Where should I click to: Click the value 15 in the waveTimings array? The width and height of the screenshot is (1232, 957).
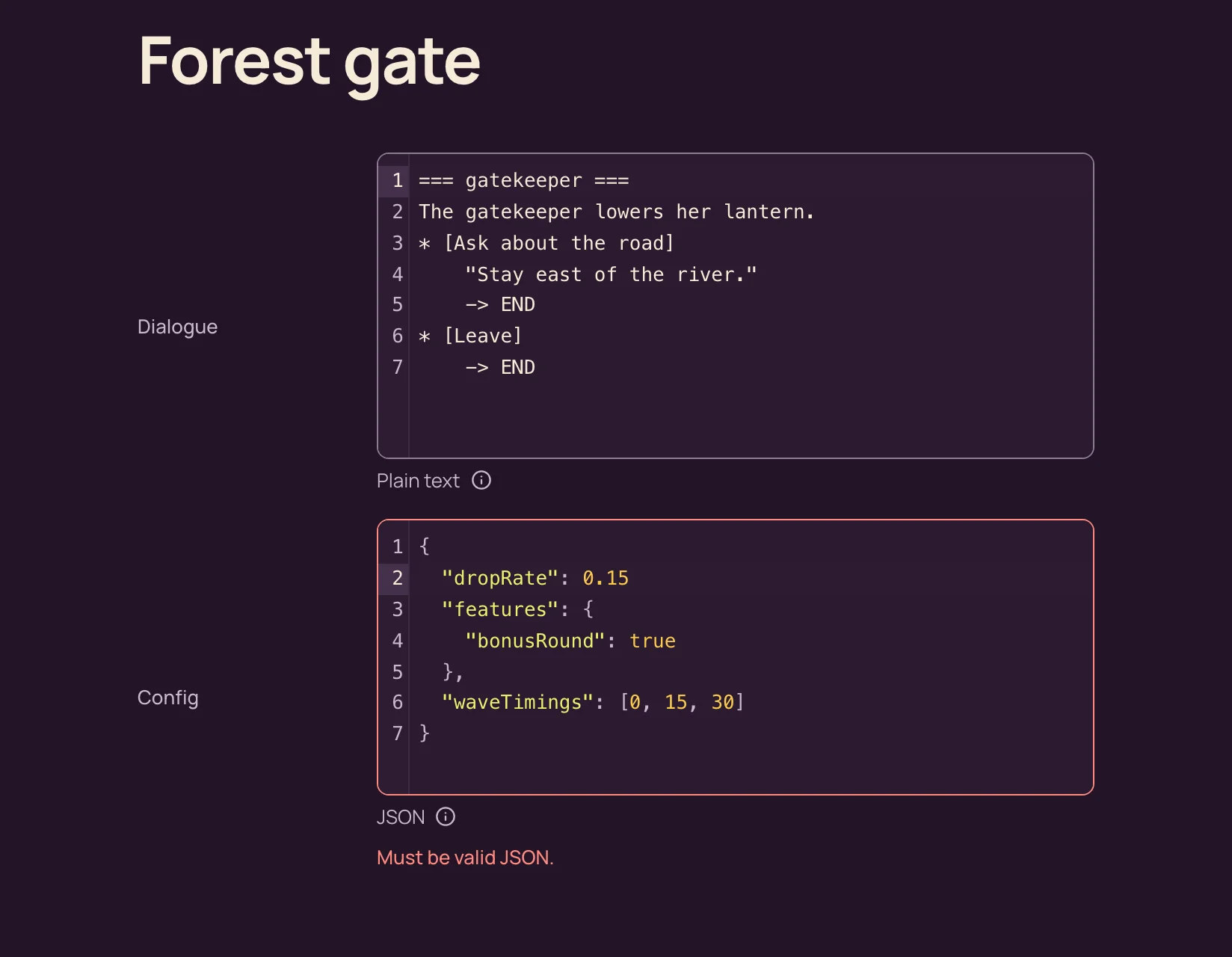pos(676,702)
